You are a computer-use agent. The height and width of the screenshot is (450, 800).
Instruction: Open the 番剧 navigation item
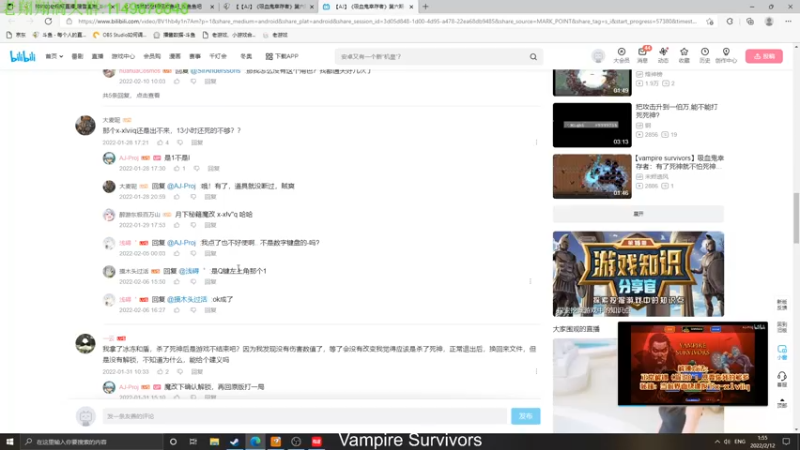point(77,56)
